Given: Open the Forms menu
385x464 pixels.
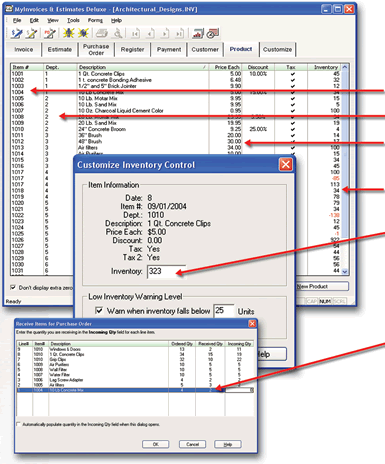Looking at the screenshot, I should click(95, 21).
